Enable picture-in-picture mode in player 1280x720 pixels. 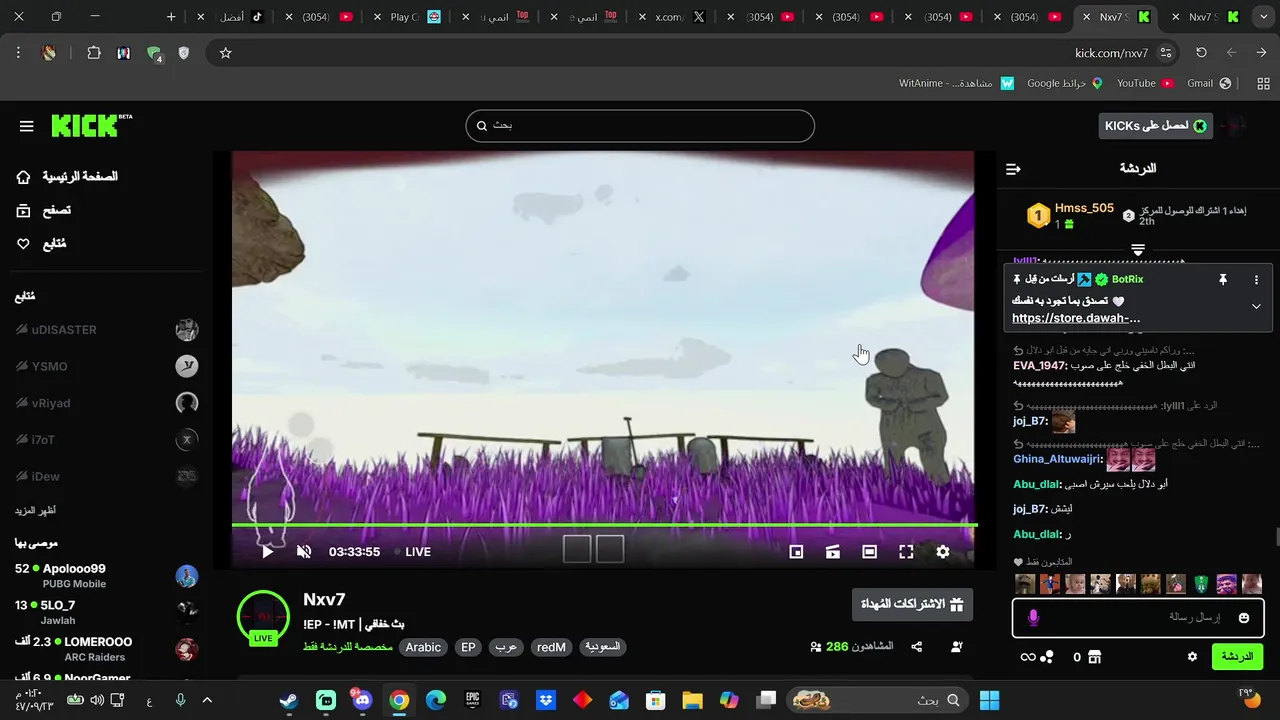pos(796,552)
